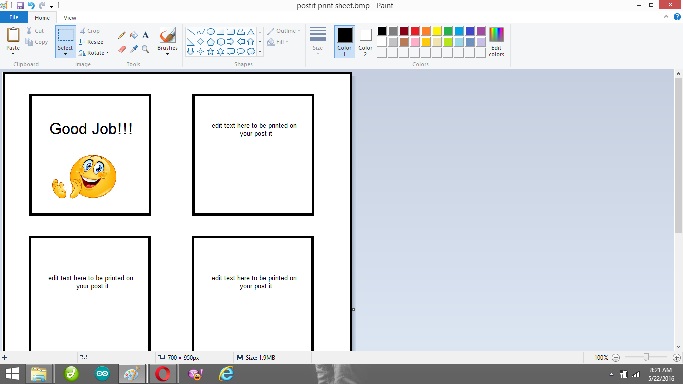
Task: Pick the diamond shape
Action: pos(200,41)
